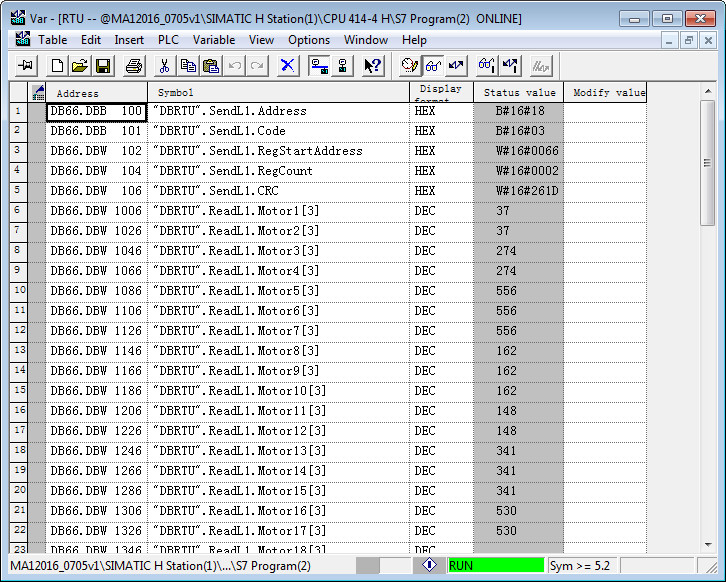Click the Modify Variable icon
This screenshot has width=726, height=582.
coord(456,66)
